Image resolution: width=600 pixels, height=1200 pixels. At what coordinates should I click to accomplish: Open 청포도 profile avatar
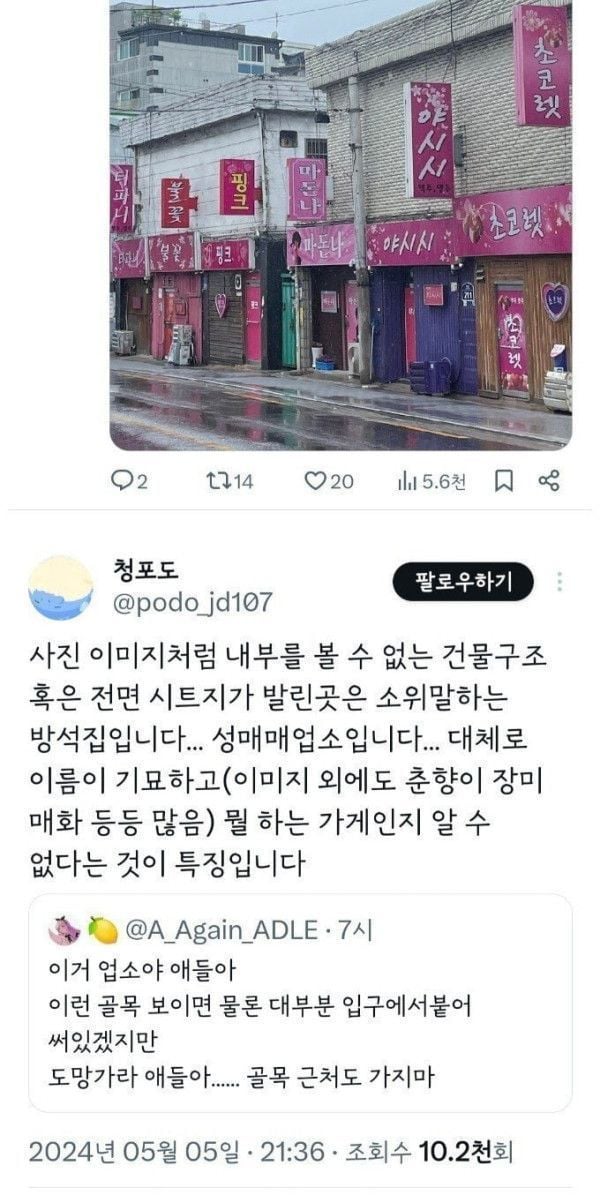coord(61,587)
